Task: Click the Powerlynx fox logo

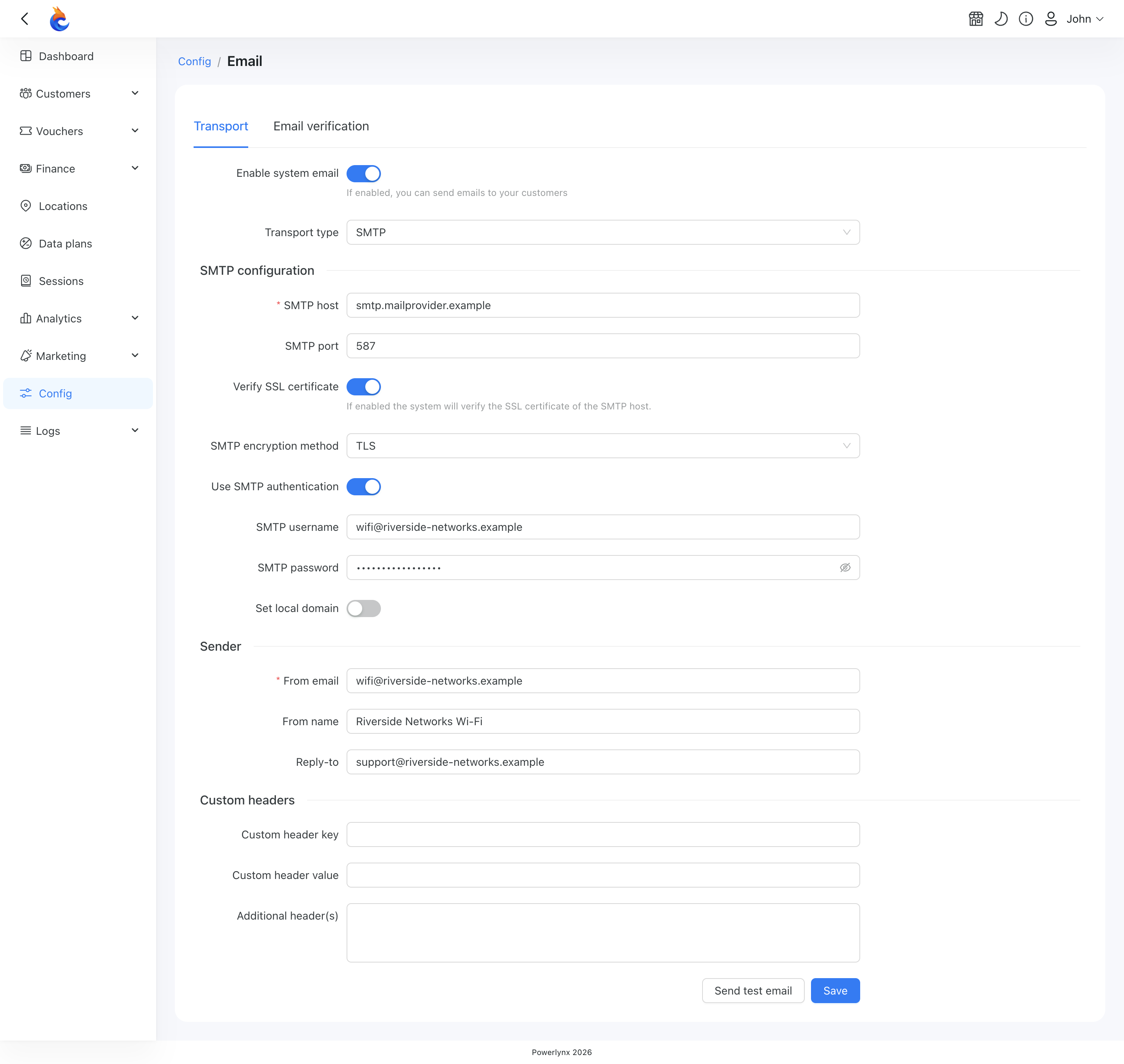Action: coord(59,19)
